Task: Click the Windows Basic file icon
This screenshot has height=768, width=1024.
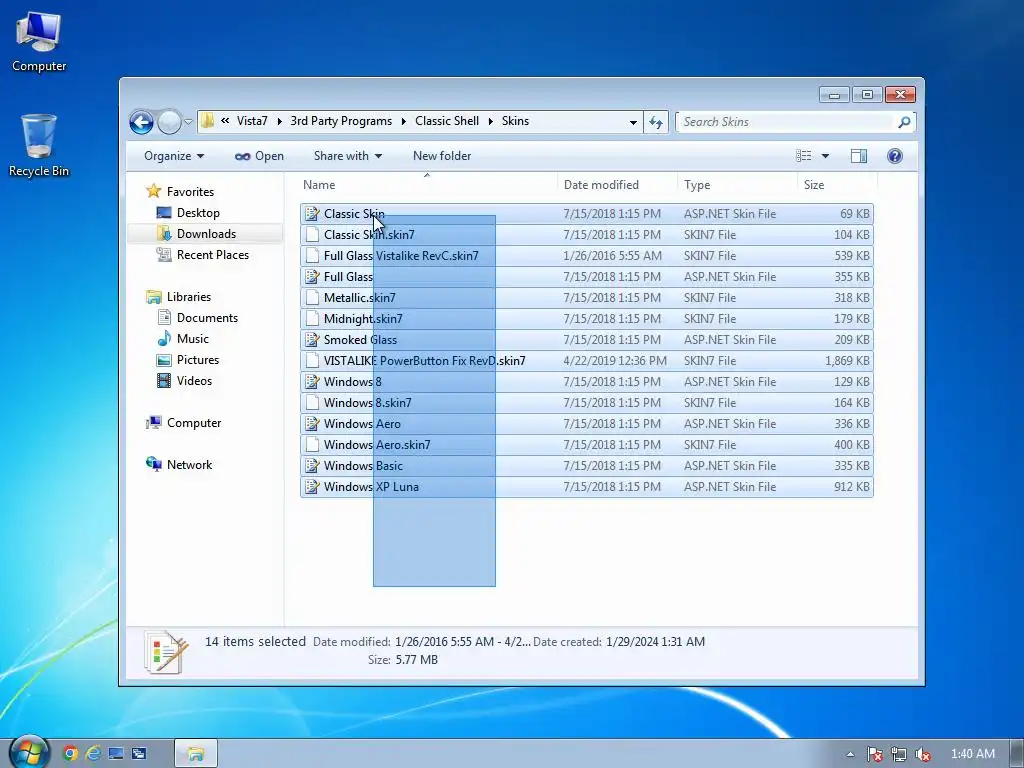Action: pos(312,466)
